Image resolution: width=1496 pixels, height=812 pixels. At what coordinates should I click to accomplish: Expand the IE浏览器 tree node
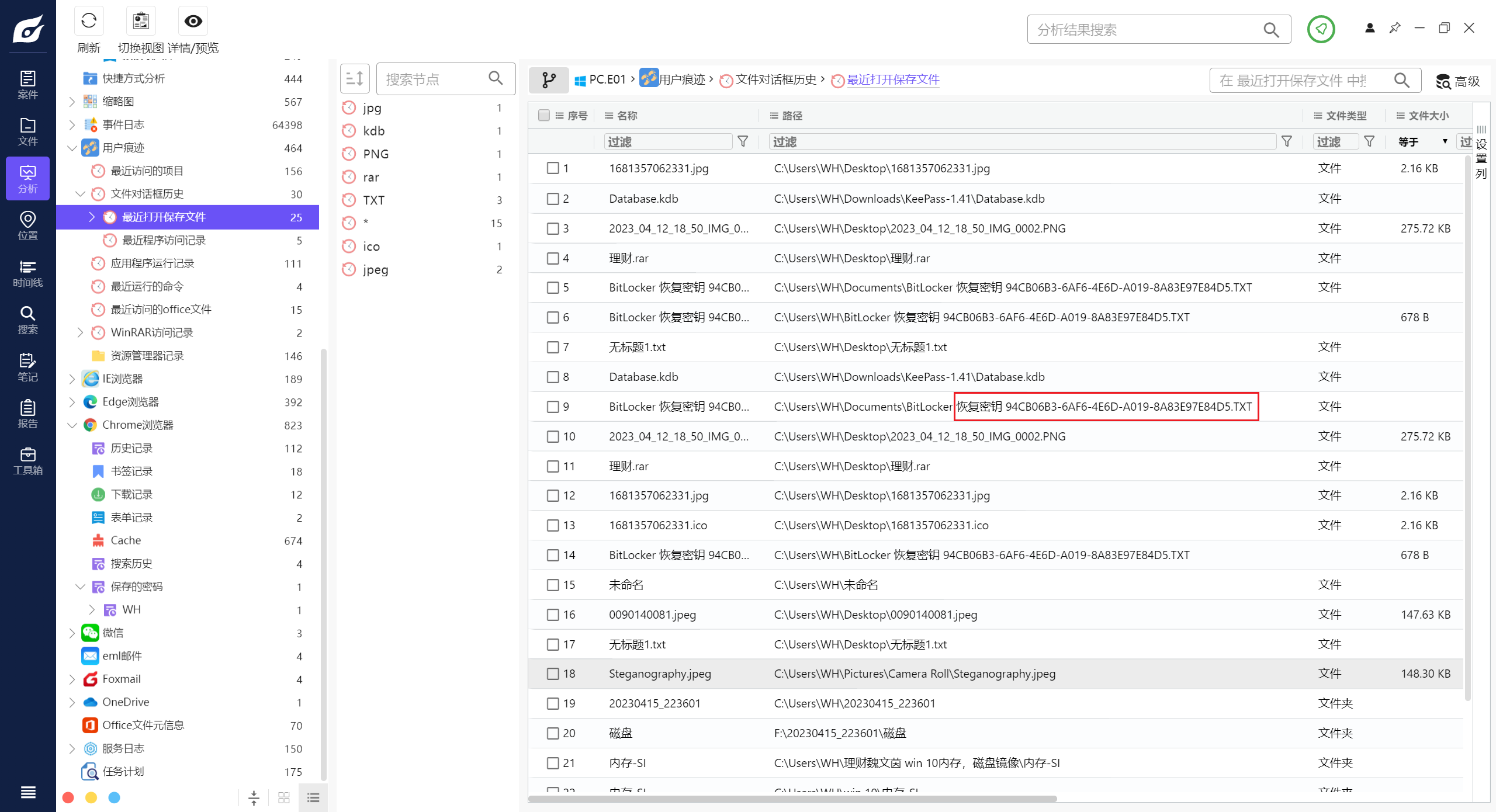point(72,379)
